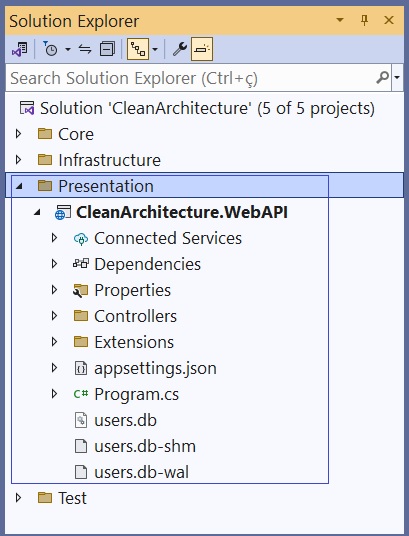Open the search options dropdown arrow

tap(397, 78)
